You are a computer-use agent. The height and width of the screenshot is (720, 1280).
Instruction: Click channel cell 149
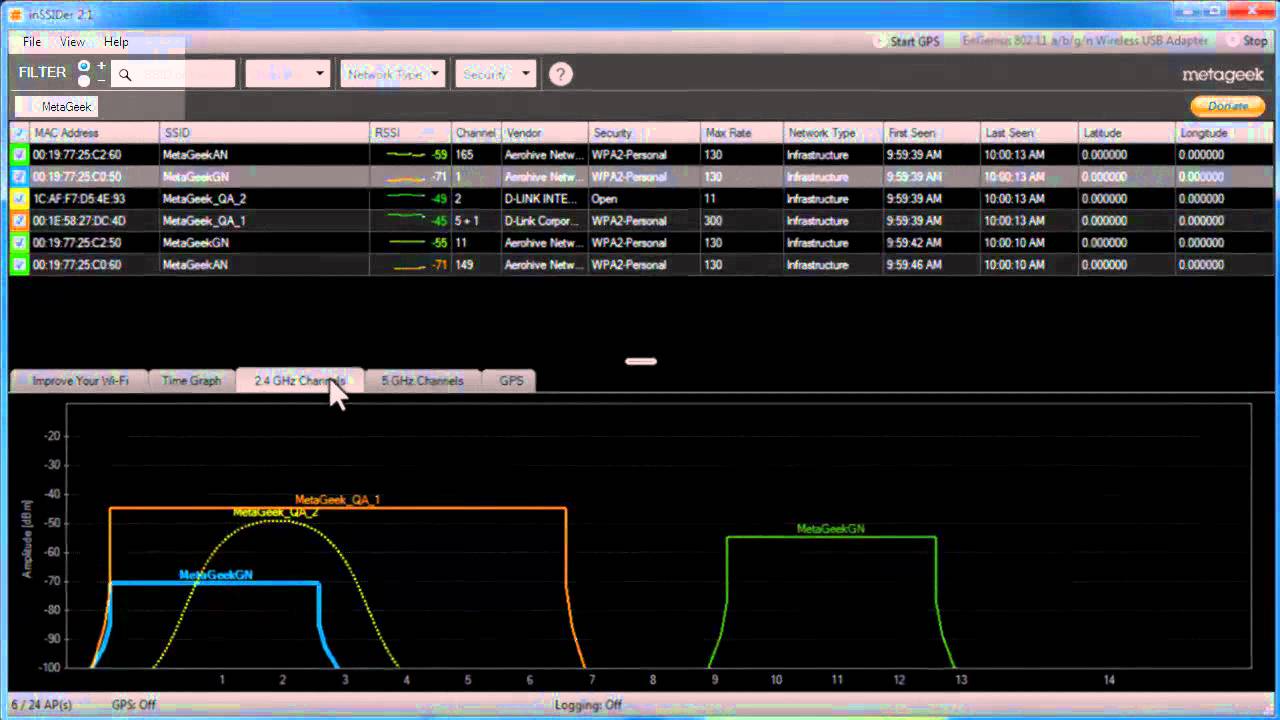pos(464,265)
